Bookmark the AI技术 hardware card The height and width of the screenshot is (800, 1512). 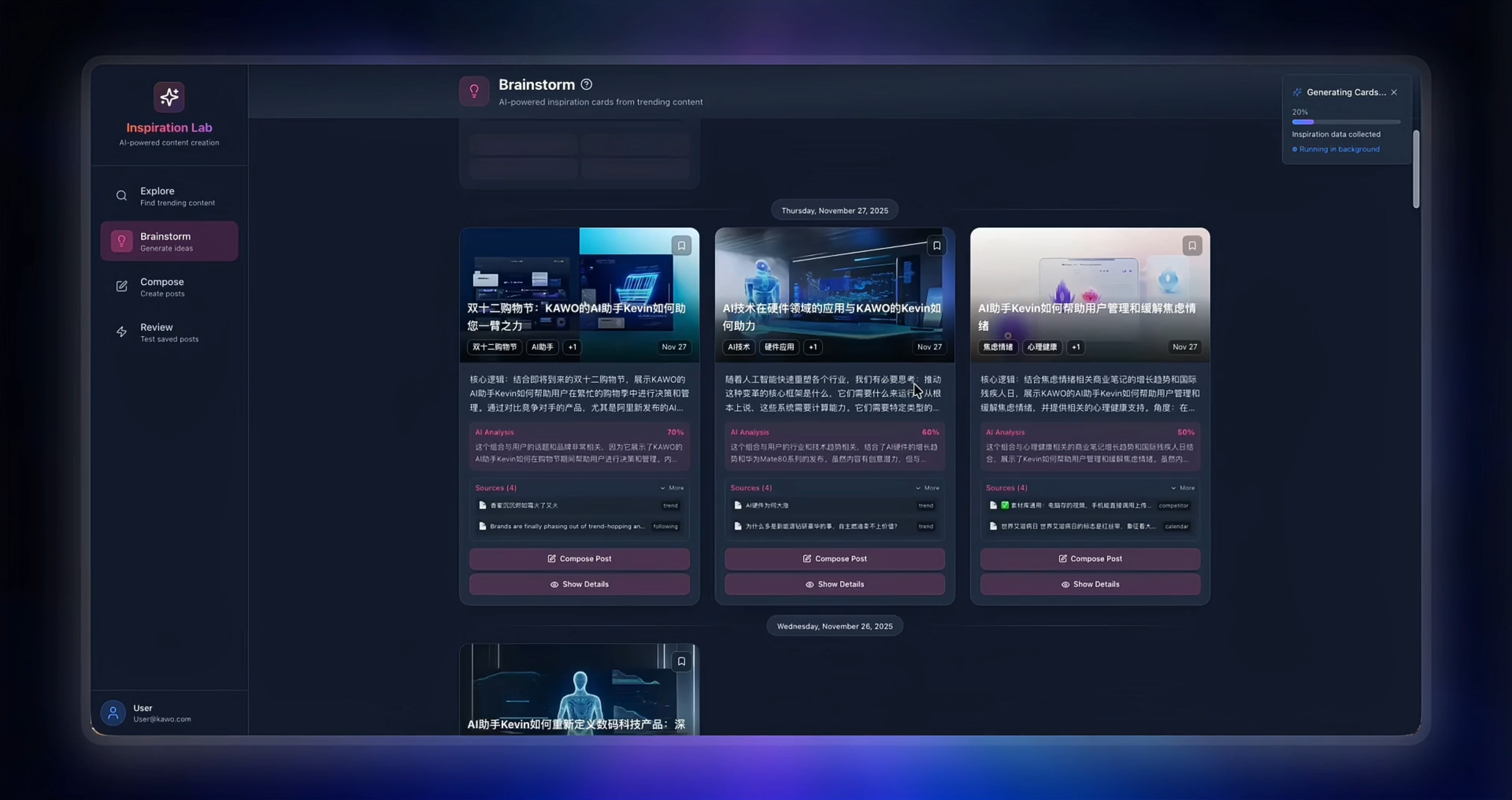pos(936,246)
